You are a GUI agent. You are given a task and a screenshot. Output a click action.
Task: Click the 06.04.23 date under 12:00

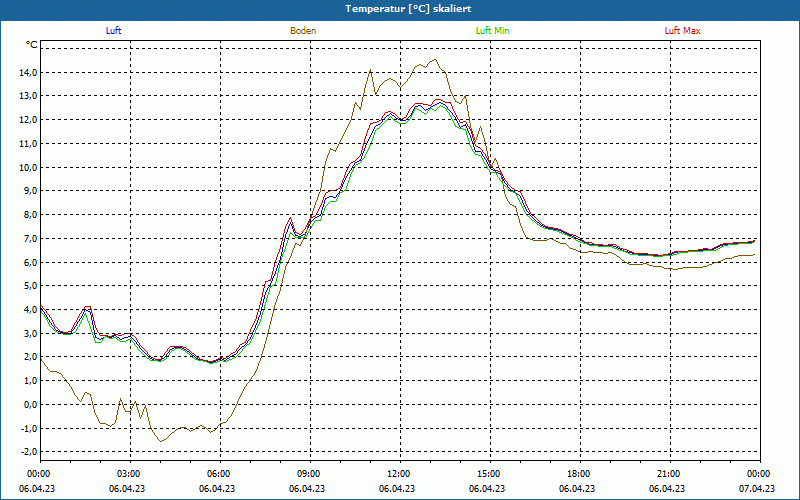coord(397,488)
